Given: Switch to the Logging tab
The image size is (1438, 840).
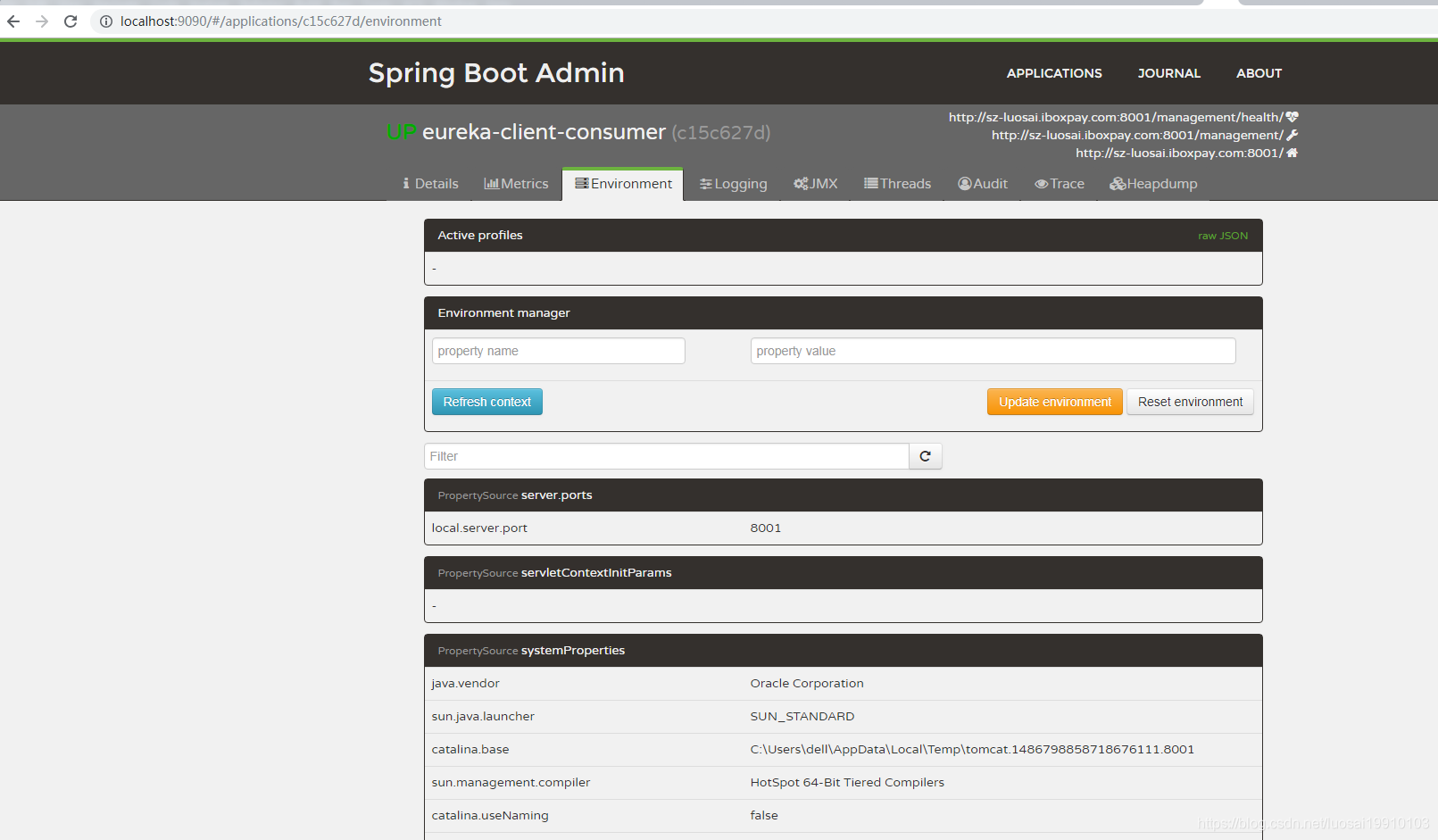Looking at the screenshot, I should (733, 184).
